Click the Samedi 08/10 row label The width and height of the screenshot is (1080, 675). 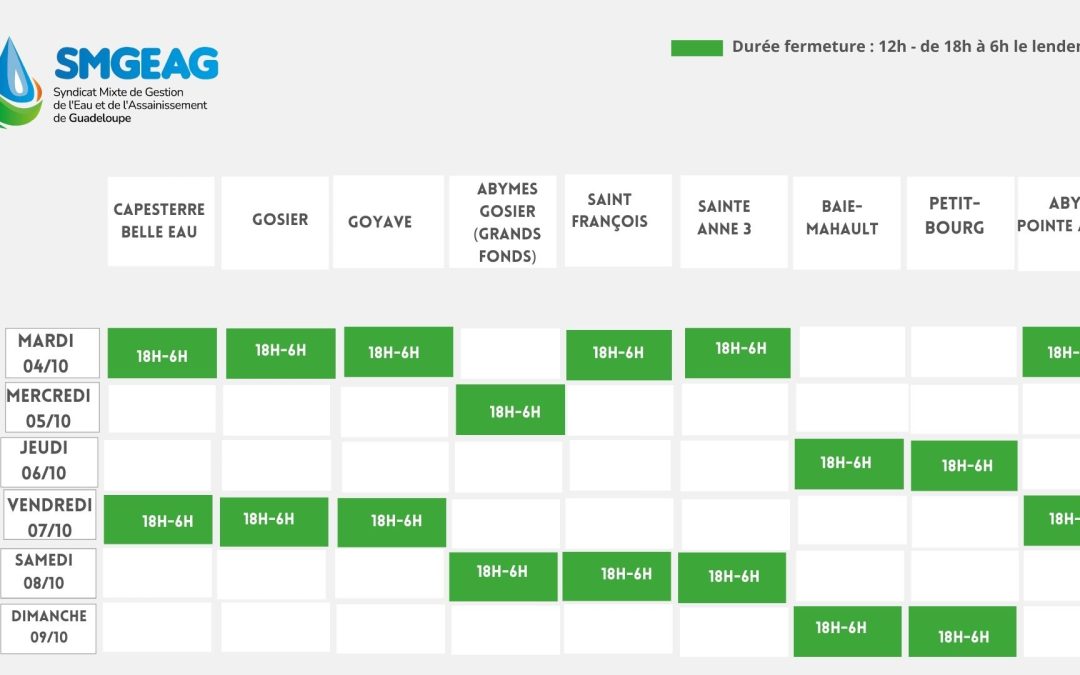click(x=51, y=571)
